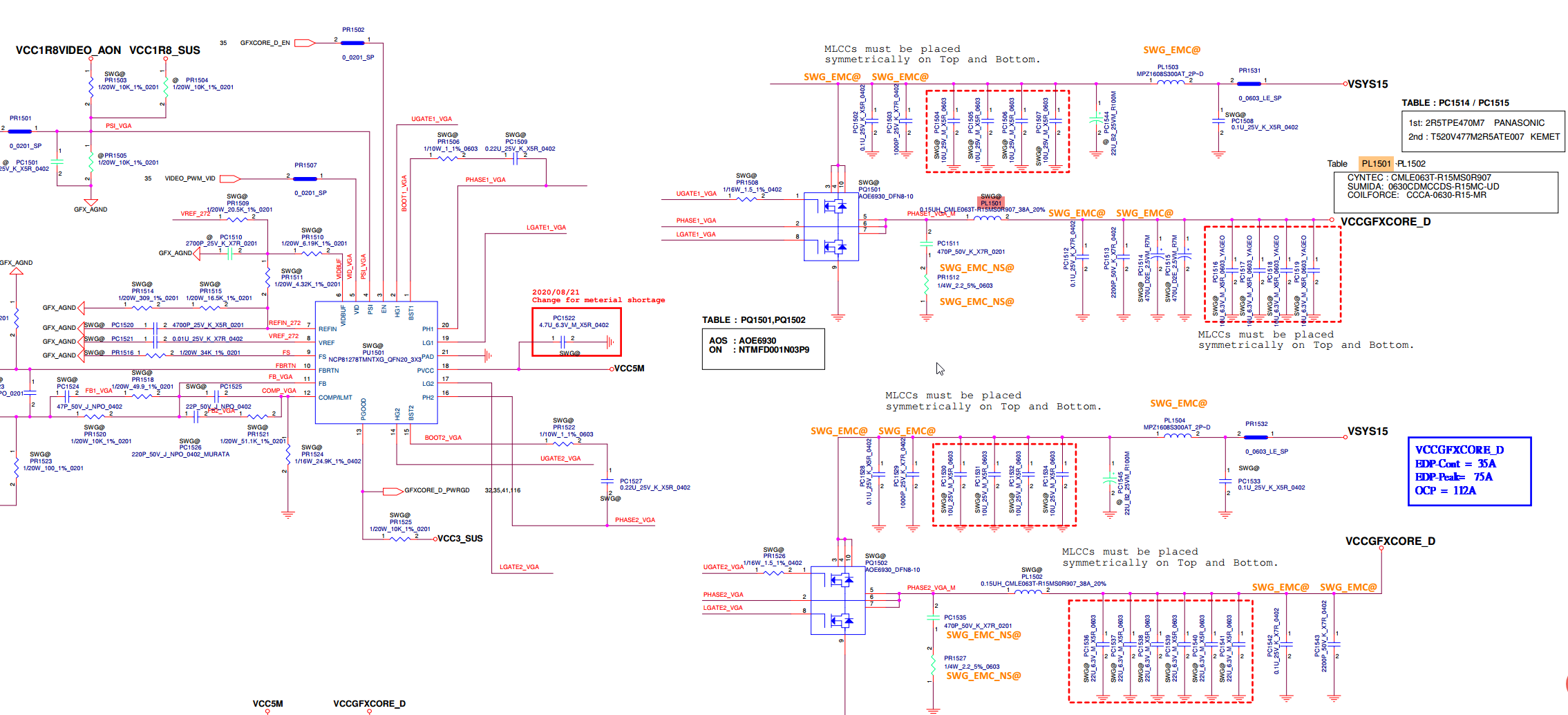This screenshot has width=1568, height=715.
Task: Select the green PR1504 resistor symbol
Action: coord(166,87)
